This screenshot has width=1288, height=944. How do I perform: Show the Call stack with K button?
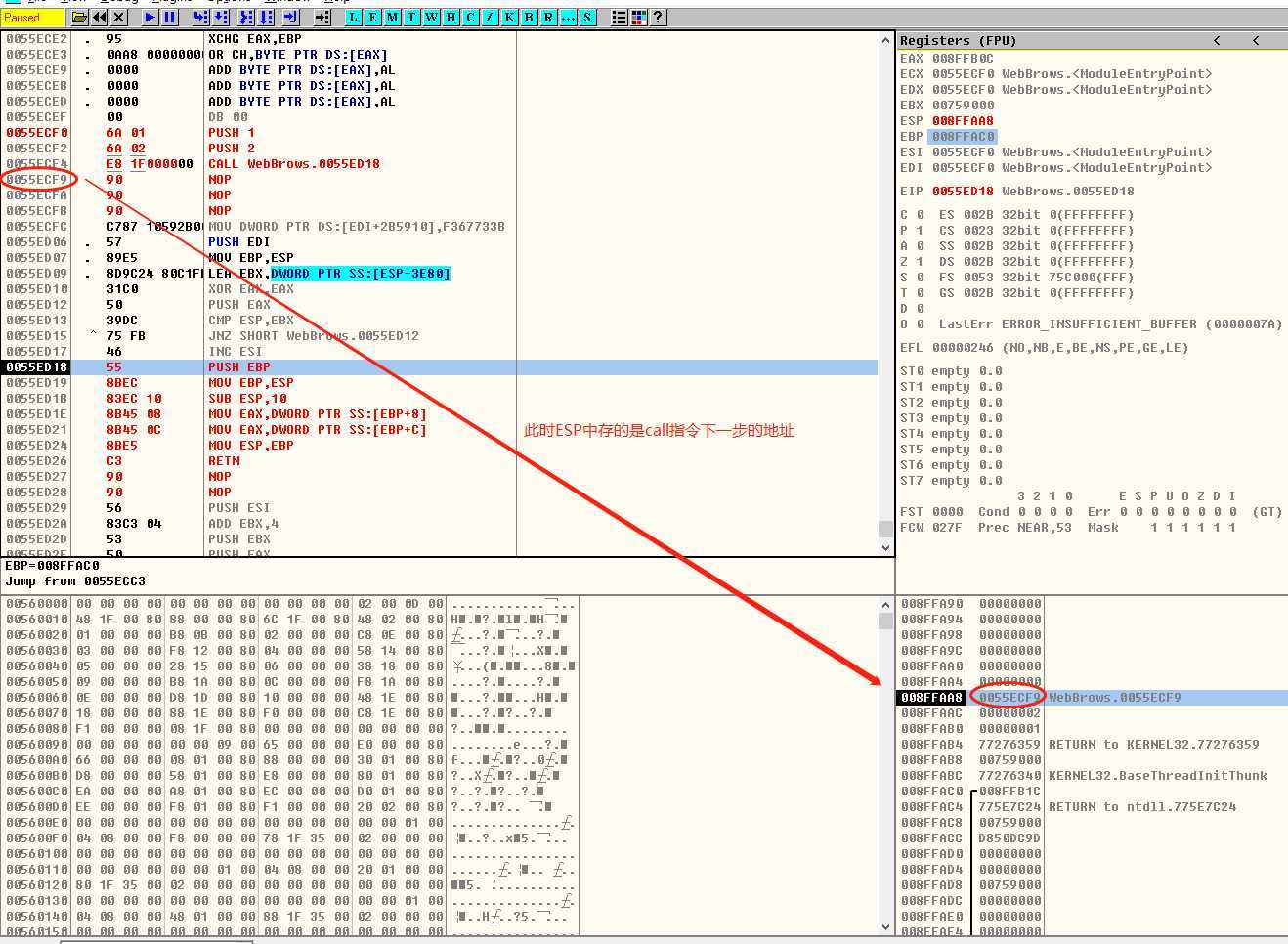[x=509, y=17]
